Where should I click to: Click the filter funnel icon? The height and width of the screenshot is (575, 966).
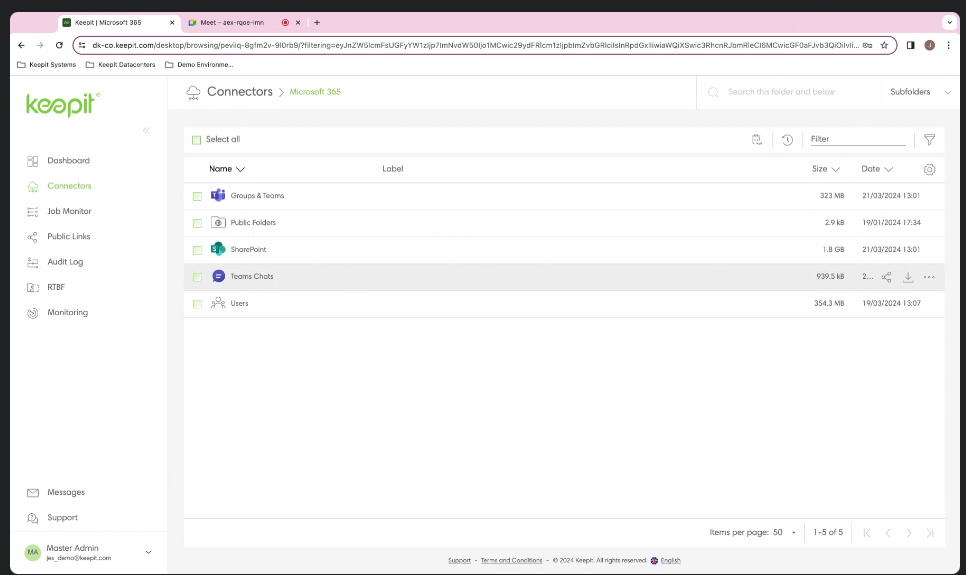[929, 140]
